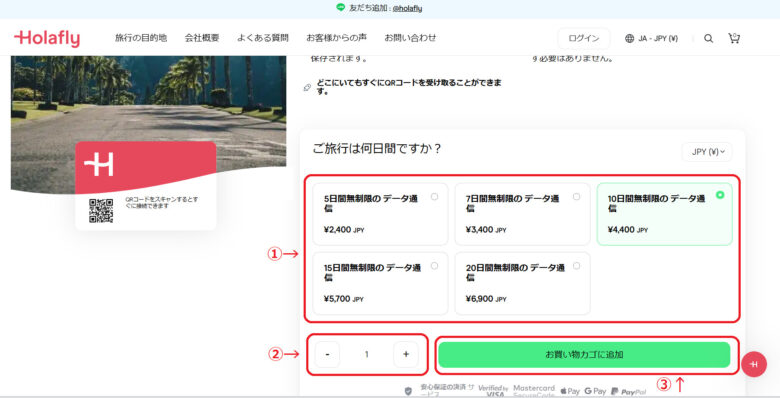Open 旅行の目的地 menu
The image size is (780, 398).
141,38
